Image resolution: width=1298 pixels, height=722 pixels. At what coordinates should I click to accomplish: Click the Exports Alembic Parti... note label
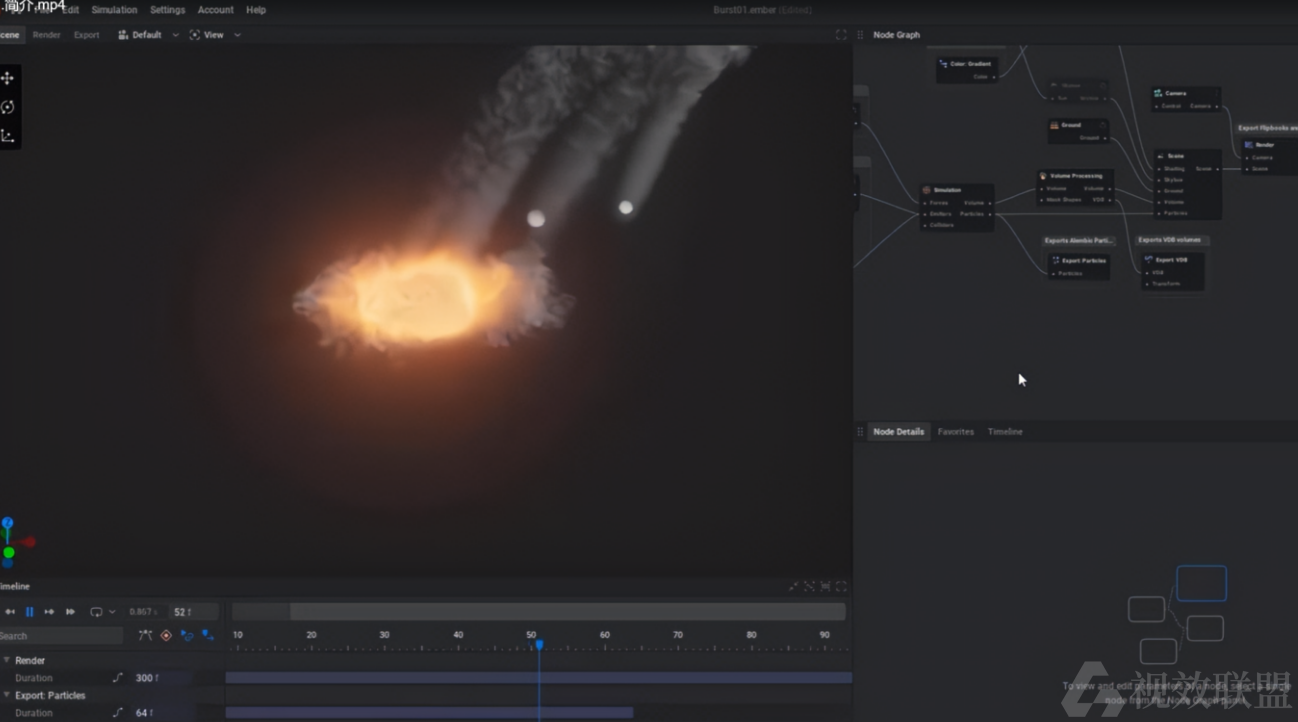1079,241
